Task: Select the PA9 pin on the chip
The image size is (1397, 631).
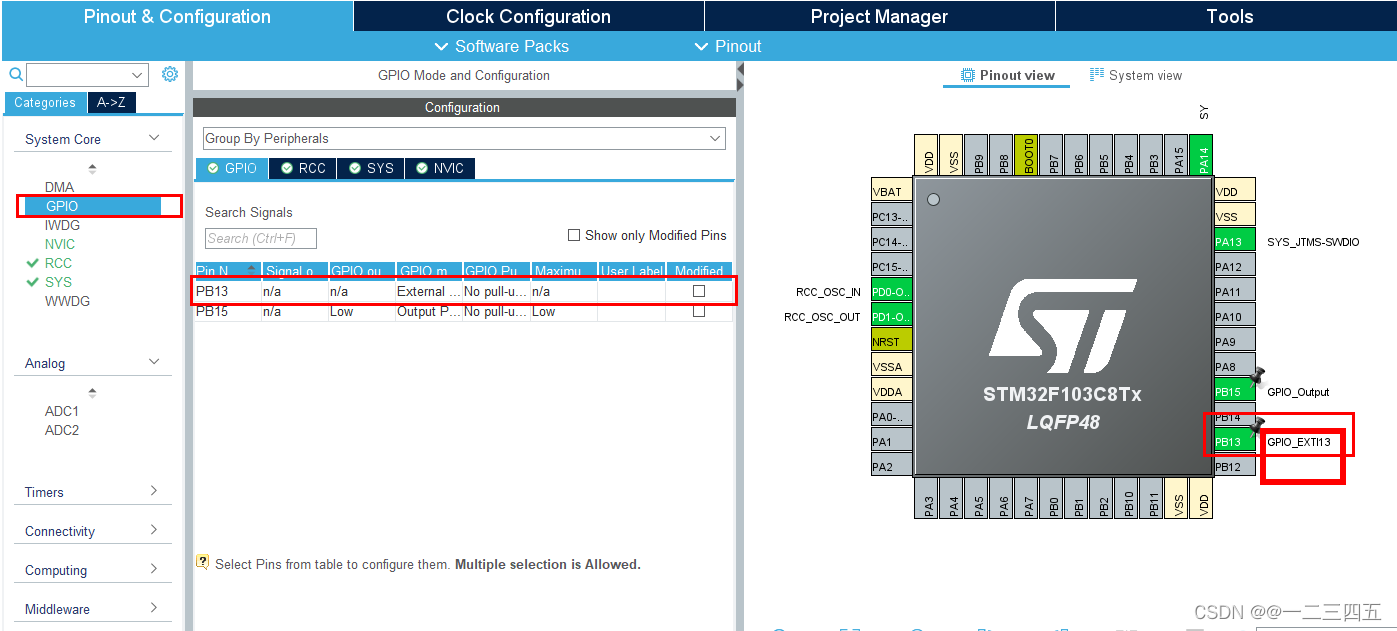Action: pyautogui.click(x=1234, y=341)
